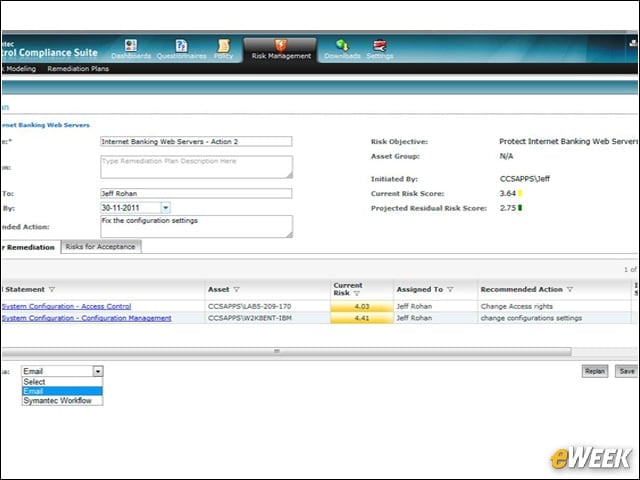This screenshot has height=480, width=640.
Task: Open the Modeling submenu item
Action: point(20,69)
